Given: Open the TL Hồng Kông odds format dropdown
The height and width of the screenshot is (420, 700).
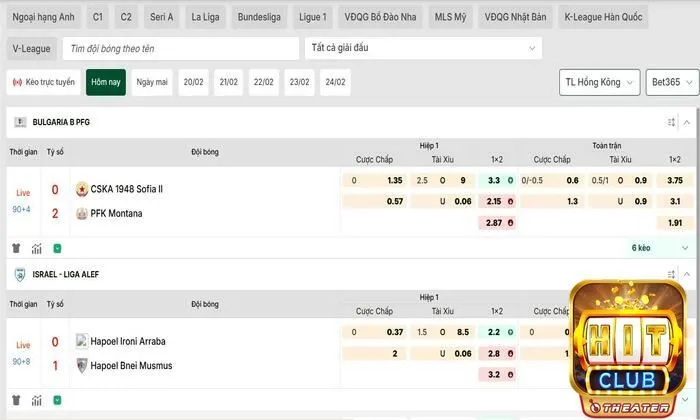Looking at the screenshot, I should [x=598, y=82].
